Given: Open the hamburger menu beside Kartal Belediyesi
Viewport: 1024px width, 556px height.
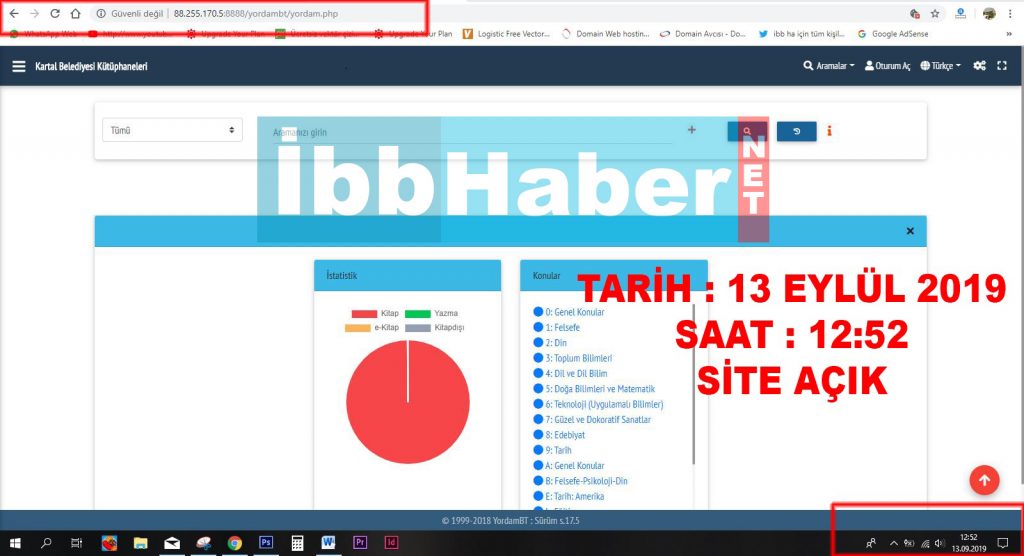Looking at the screenshot, I should tap(19, 66).
